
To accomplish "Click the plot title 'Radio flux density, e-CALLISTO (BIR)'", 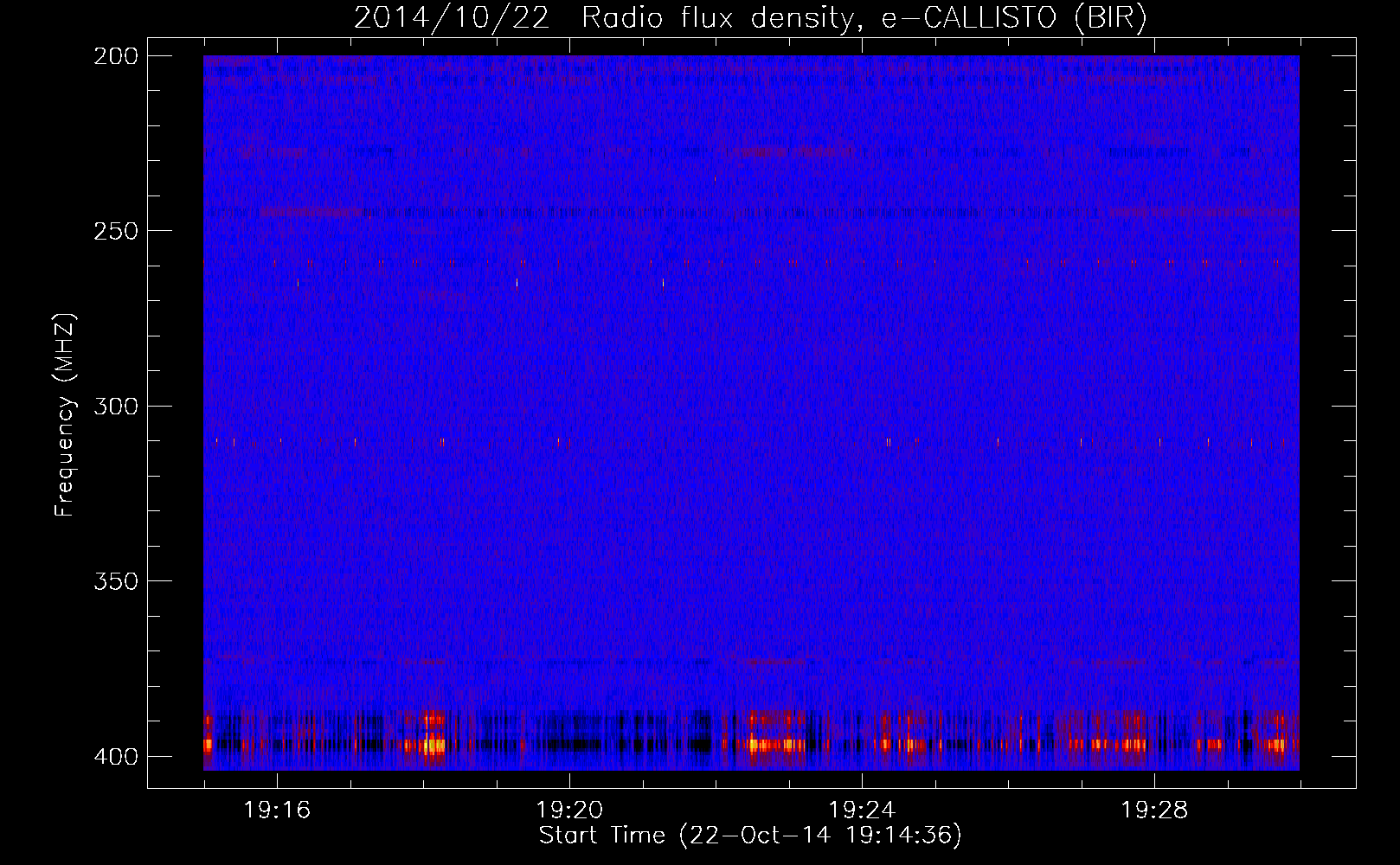I will tap(864, 18).
